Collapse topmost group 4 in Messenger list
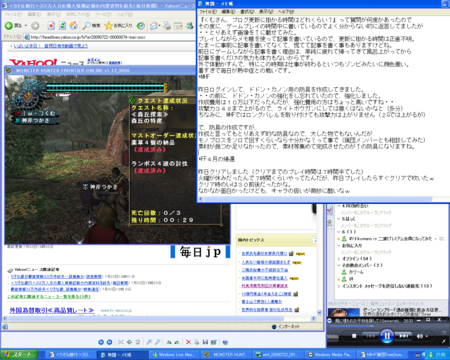Screen dimensions: 450x360 (339, 206)
